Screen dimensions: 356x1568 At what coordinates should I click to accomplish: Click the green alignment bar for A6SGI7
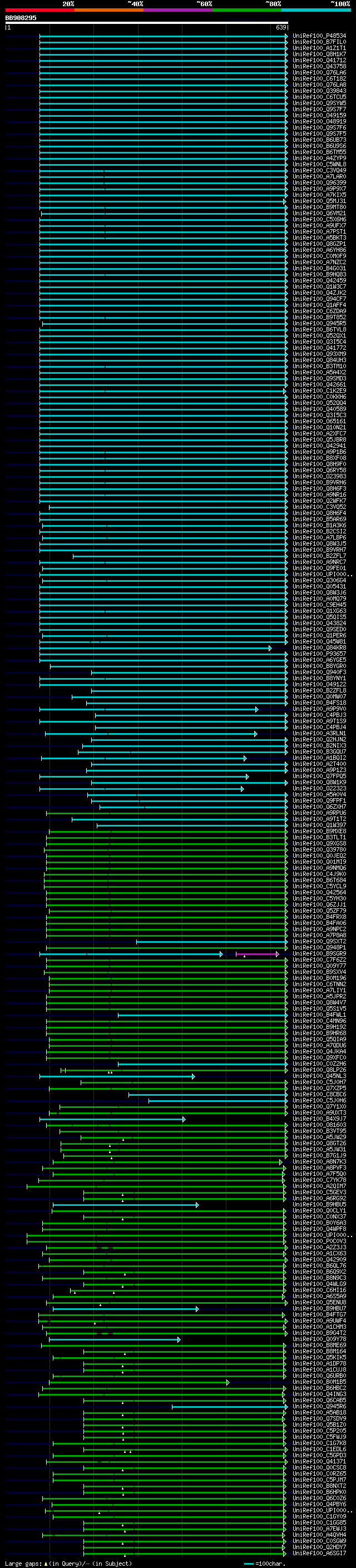pos(184,1554)
